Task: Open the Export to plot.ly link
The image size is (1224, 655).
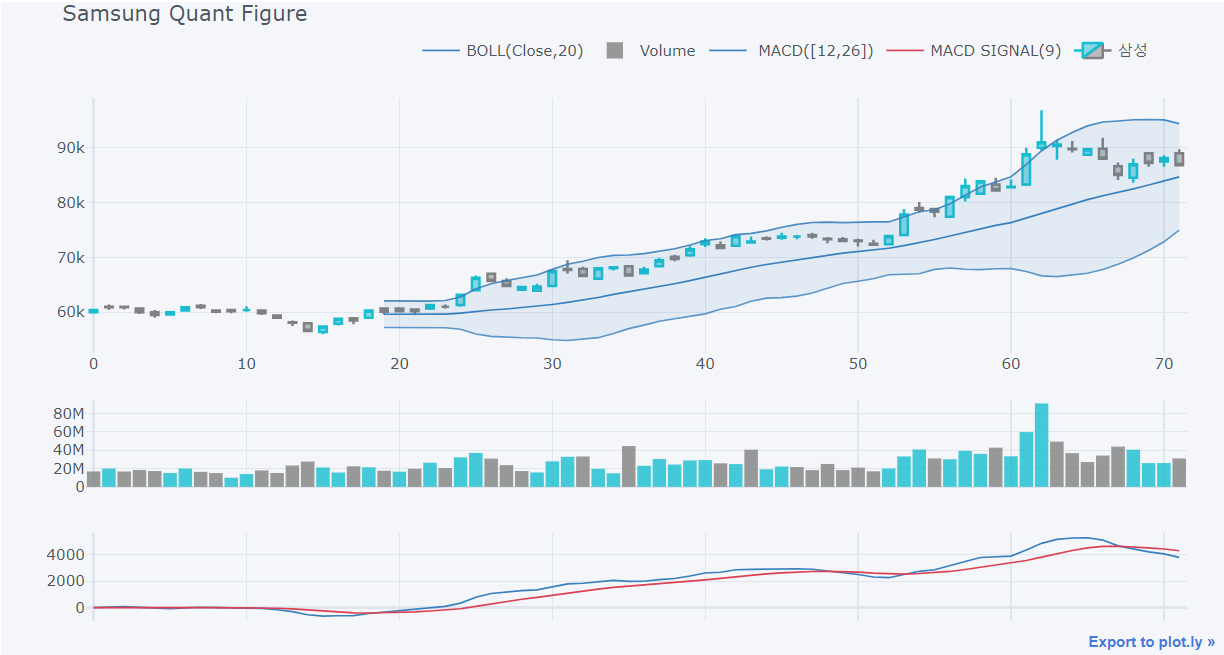Action: tap(1152, 642)
